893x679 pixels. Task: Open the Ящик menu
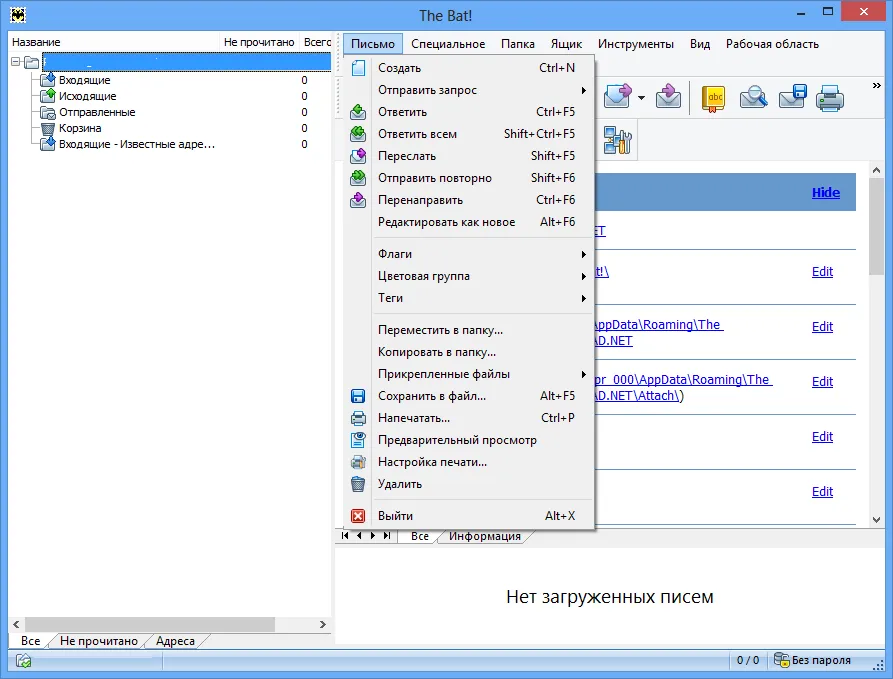click(566, 44)
